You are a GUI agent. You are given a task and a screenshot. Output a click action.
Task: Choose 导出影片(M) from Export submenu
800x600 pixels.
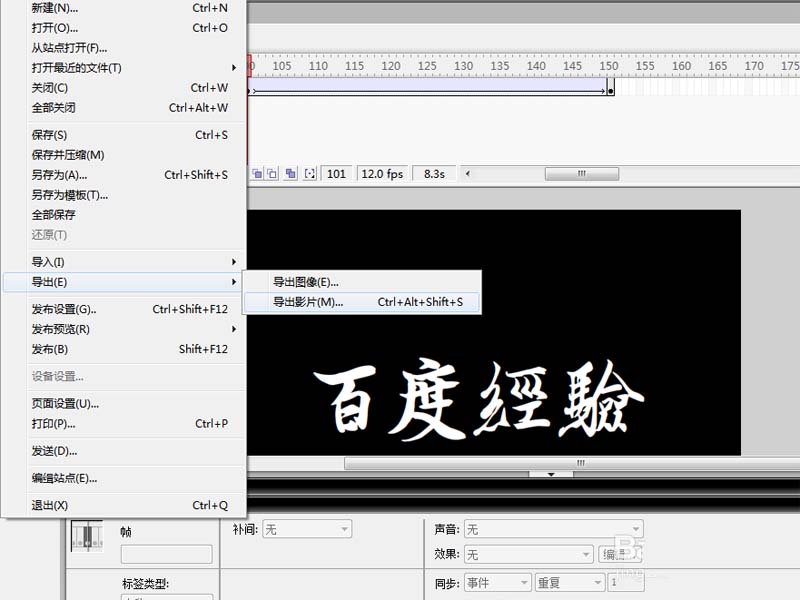click(361, 302)
